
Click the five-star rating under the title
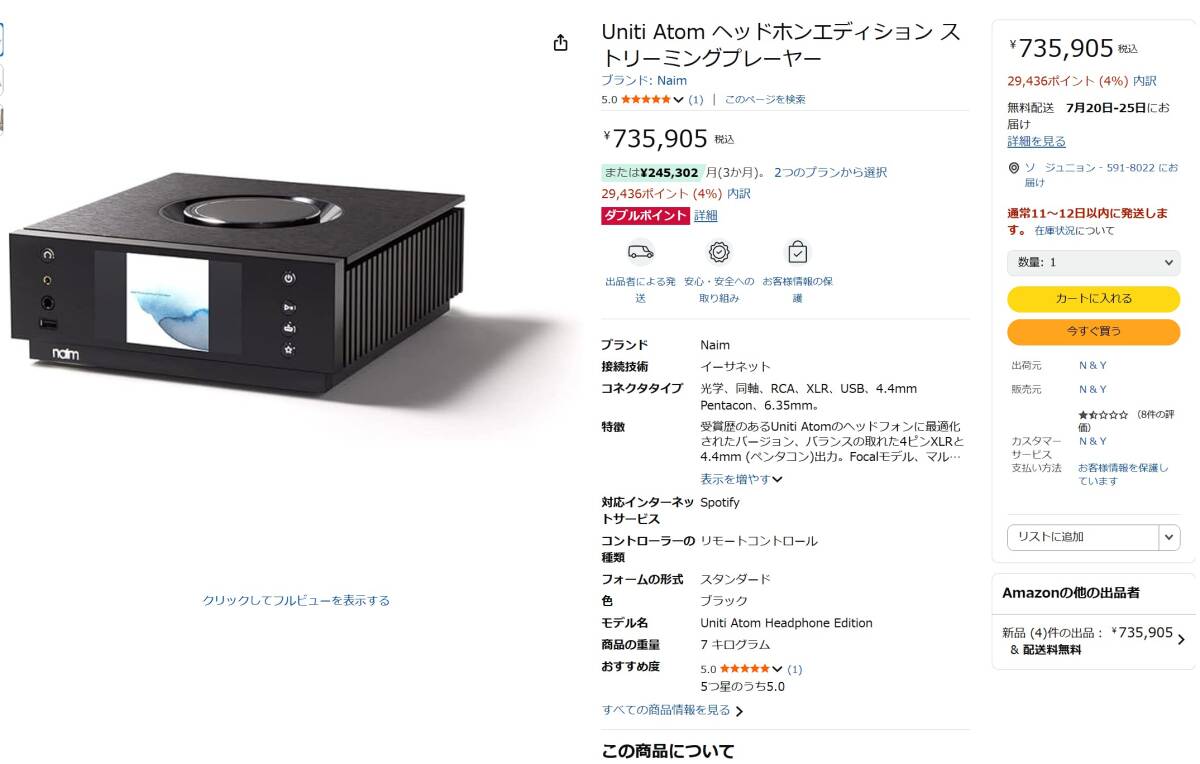click(x=646, y=99)
